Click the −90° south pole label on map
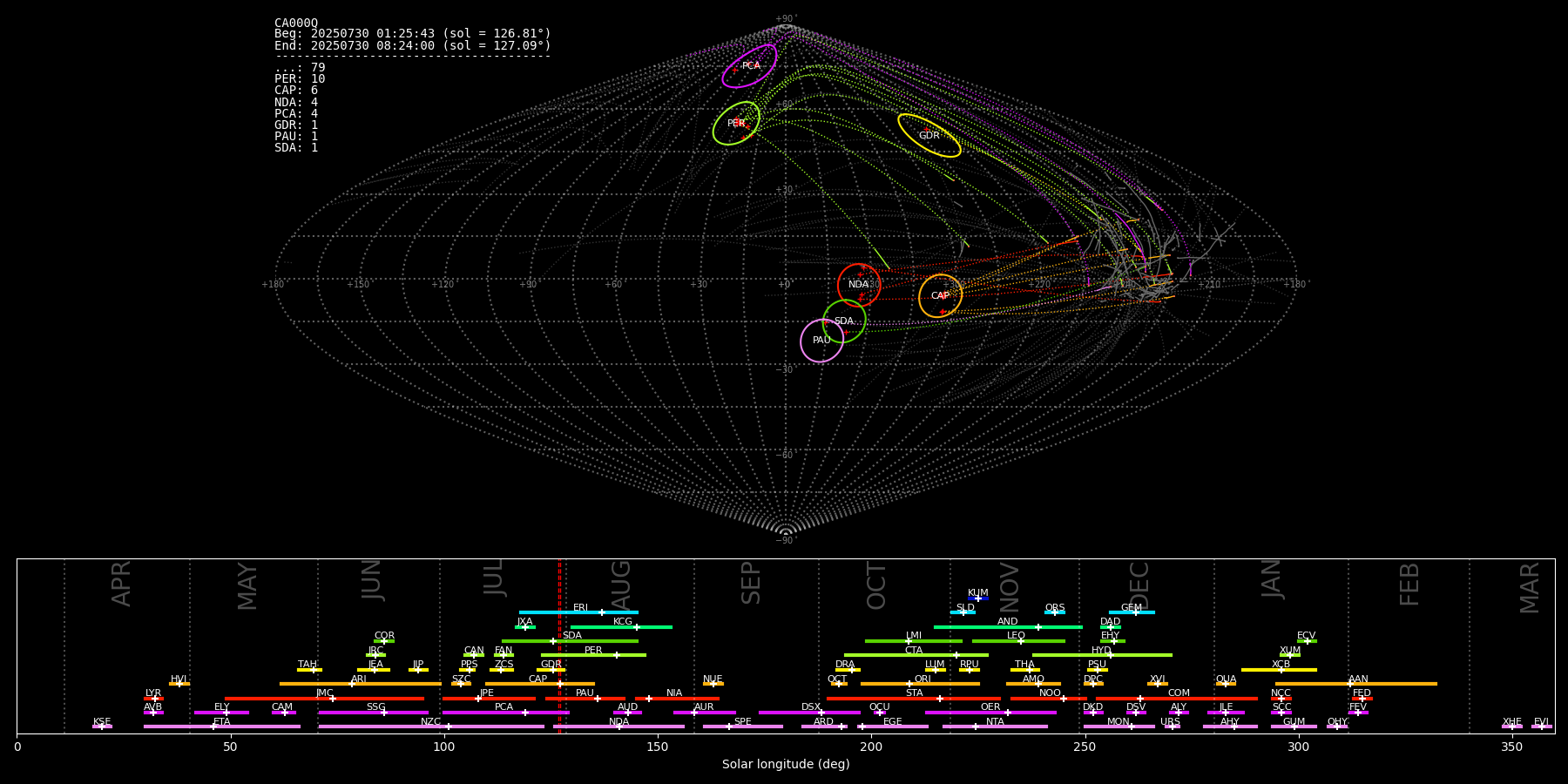The image size is (1568, 784). tap(786, 541)
